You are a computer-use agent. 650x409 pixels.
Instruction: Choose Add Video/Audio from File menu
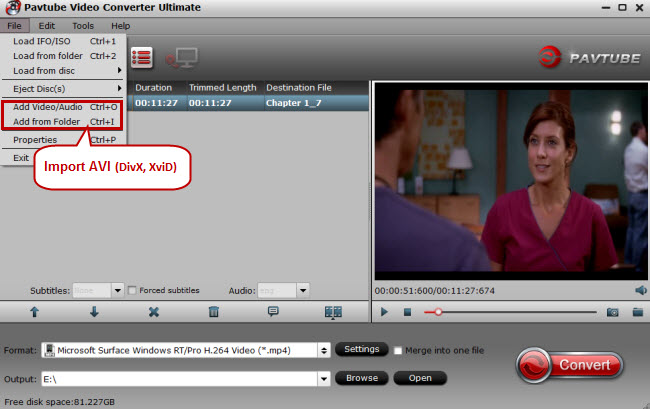click(64, 107)
